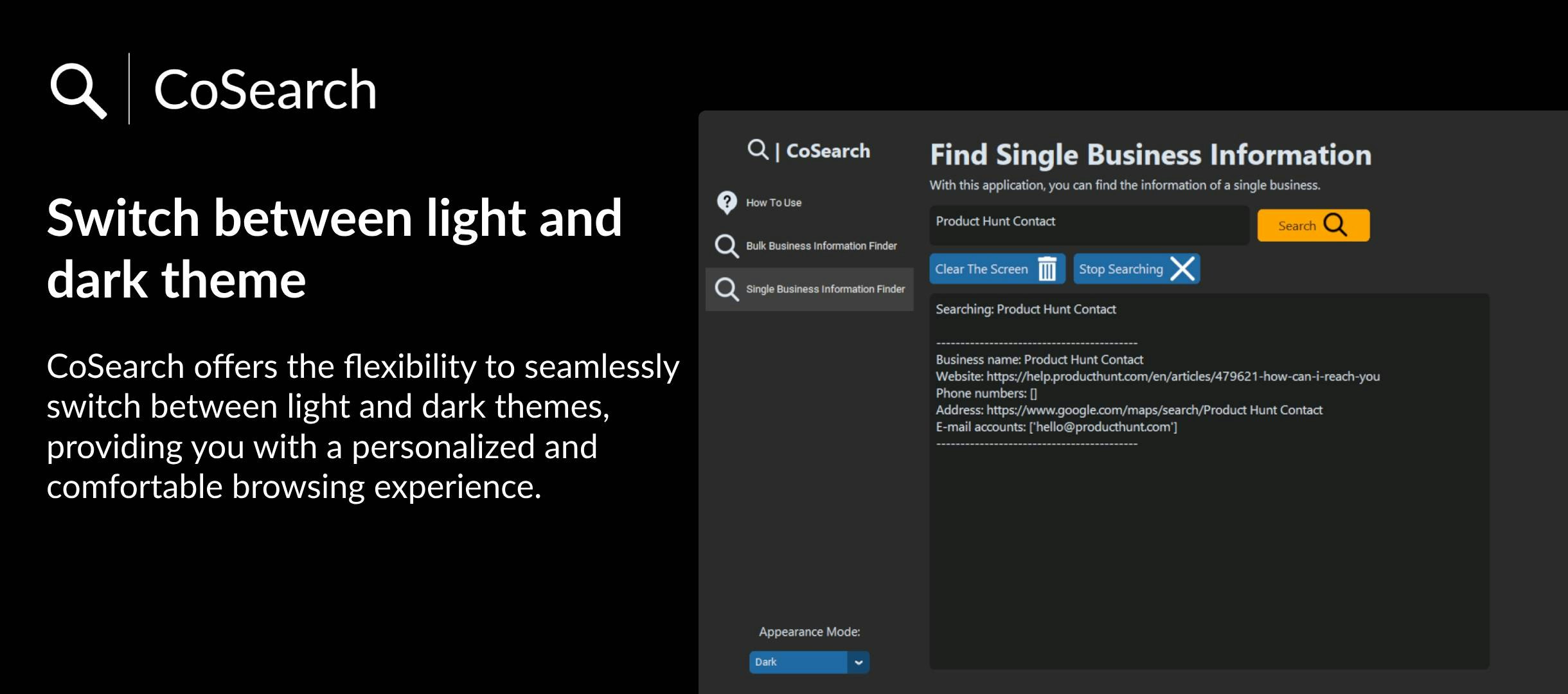Click the 'Find Single Business Information' heading
Screen dimensions: 1568x694
click(1151, 155)
